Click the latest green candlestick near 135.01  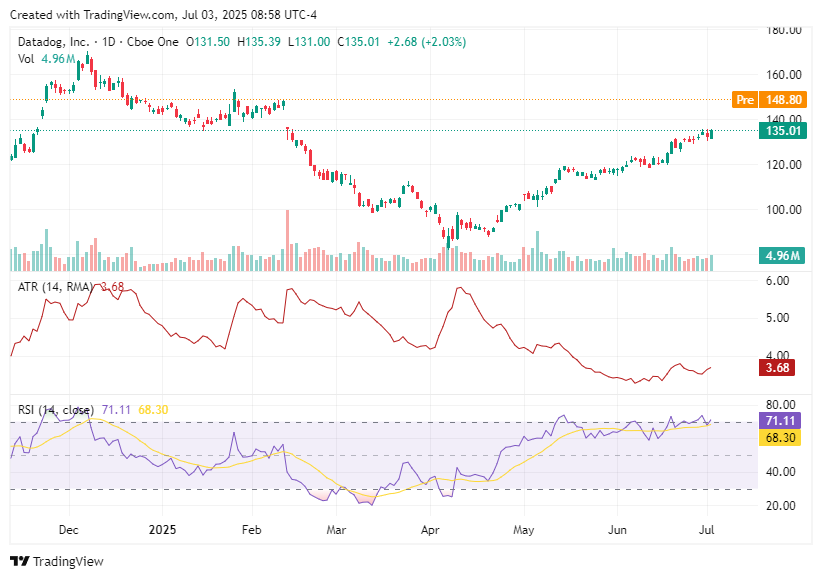[x=711, y=134]
